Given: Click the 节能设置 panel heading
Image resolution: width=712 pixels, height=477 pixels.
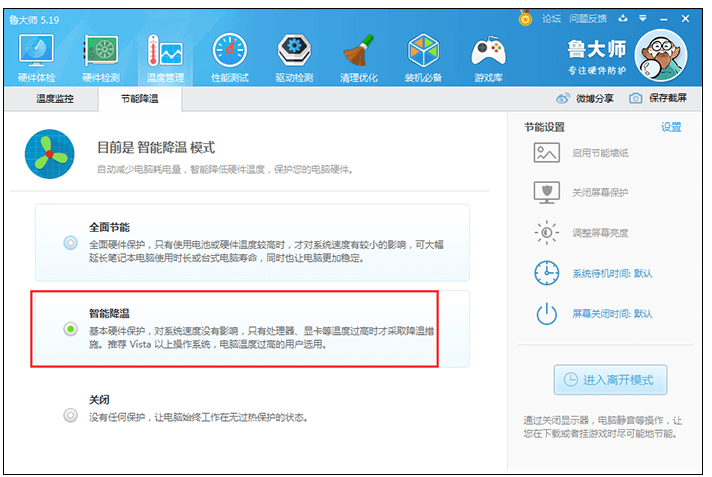Looking at the screenshot, I should (x=544, y=127).
